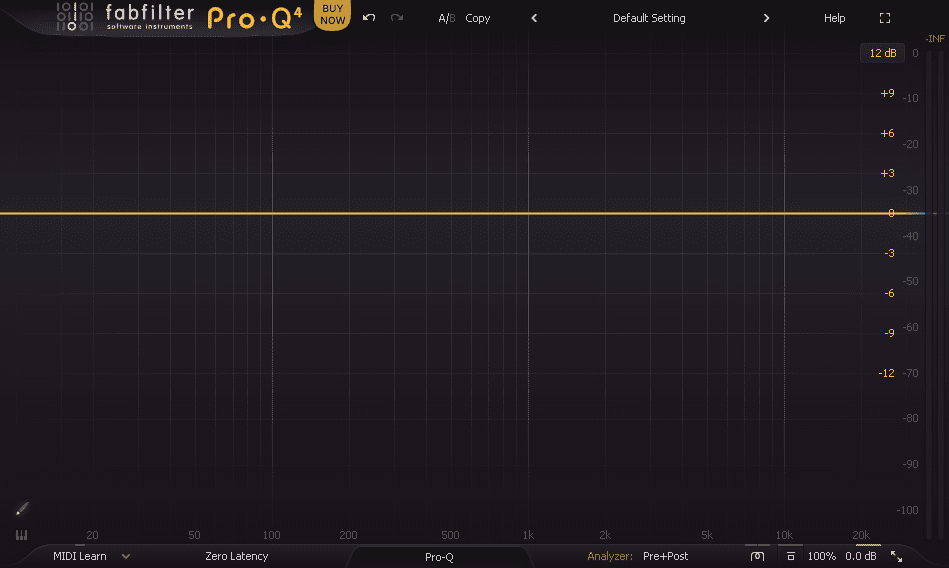Enter full screen mode icon
Screen dimensions: 949x568
point(885,18)
